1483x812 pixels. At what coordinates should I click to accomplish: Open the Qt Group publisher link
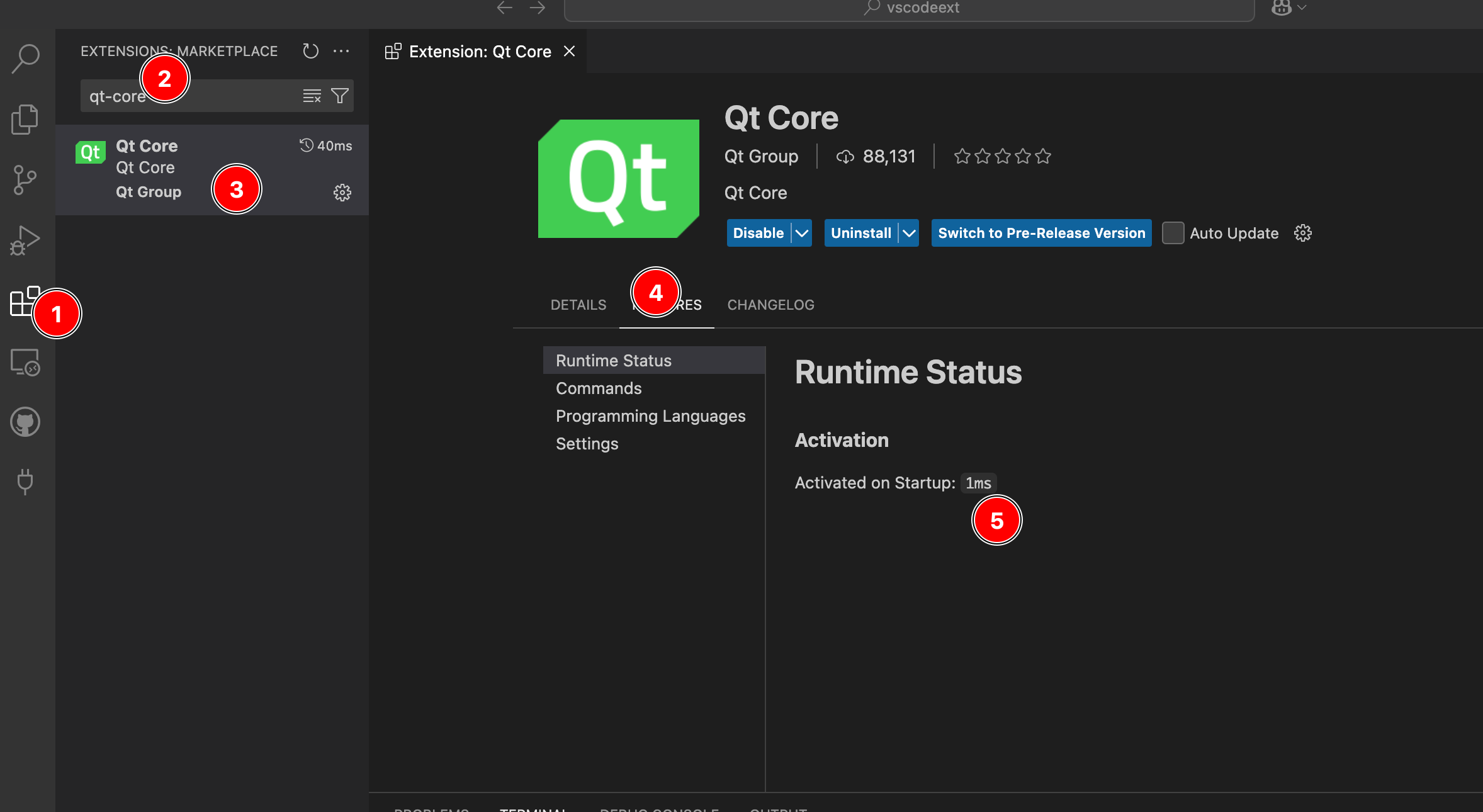(x=762, y=156)
